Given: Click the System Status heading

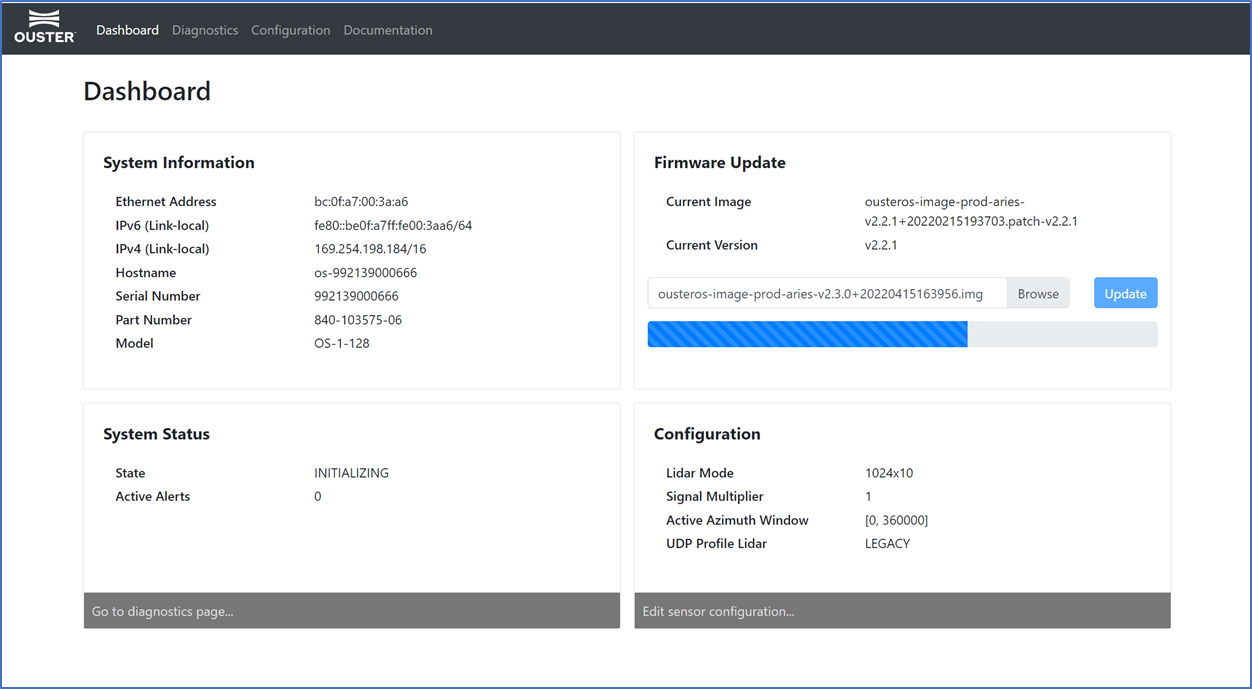Looking at the screenshot, I should tap(157, 434).
